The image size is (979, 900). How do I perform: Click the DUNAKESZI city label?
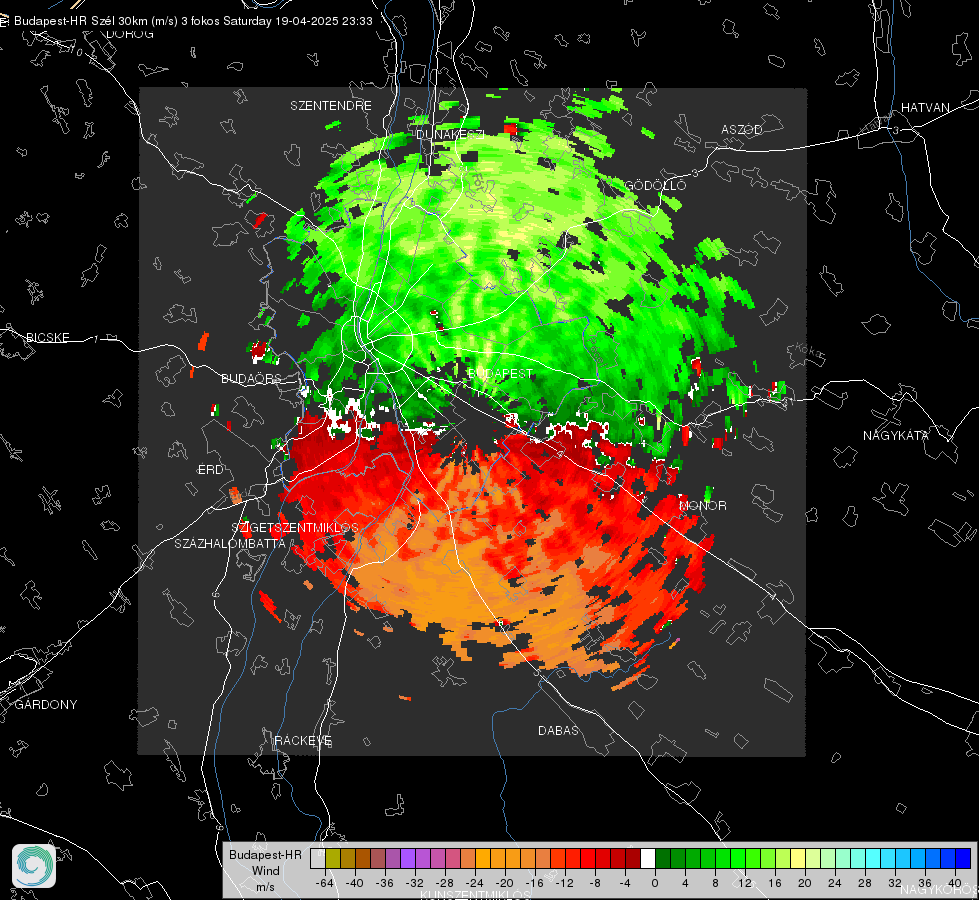450,134
